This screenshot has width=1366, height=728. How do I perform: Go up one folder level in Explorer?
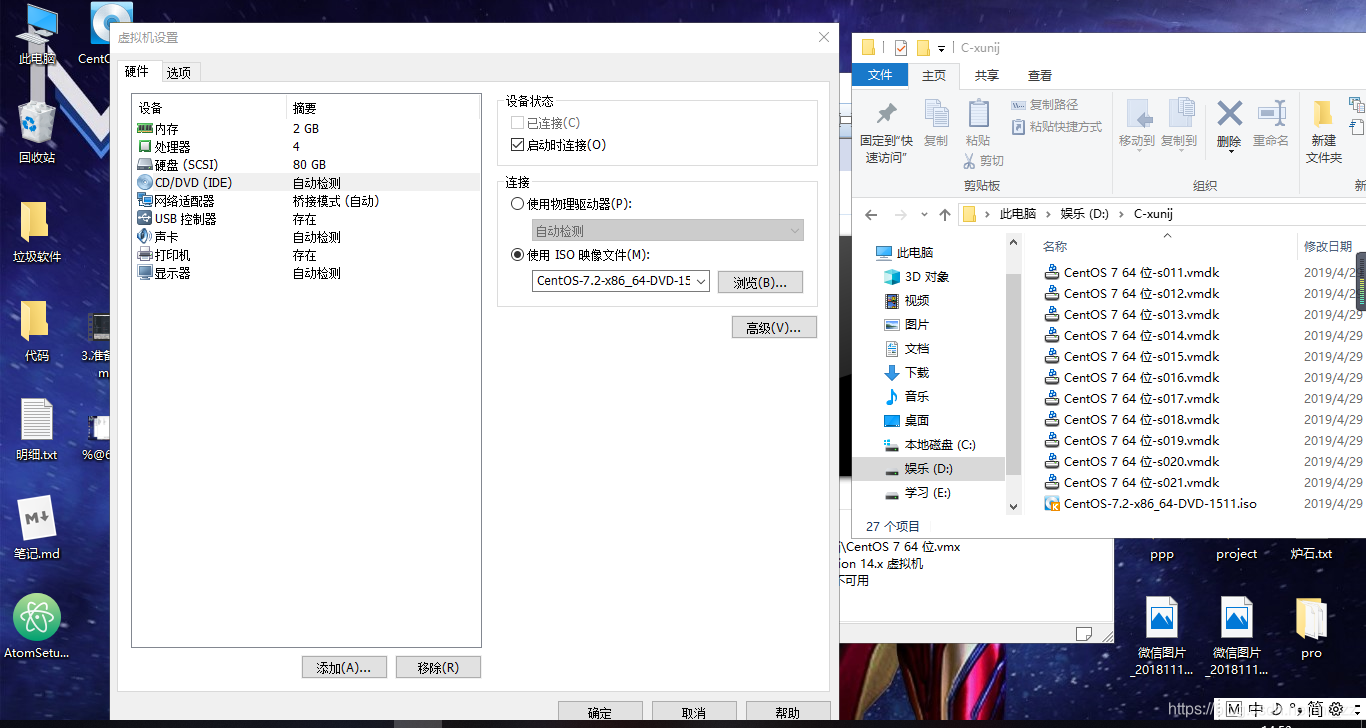tap(945, 214)
